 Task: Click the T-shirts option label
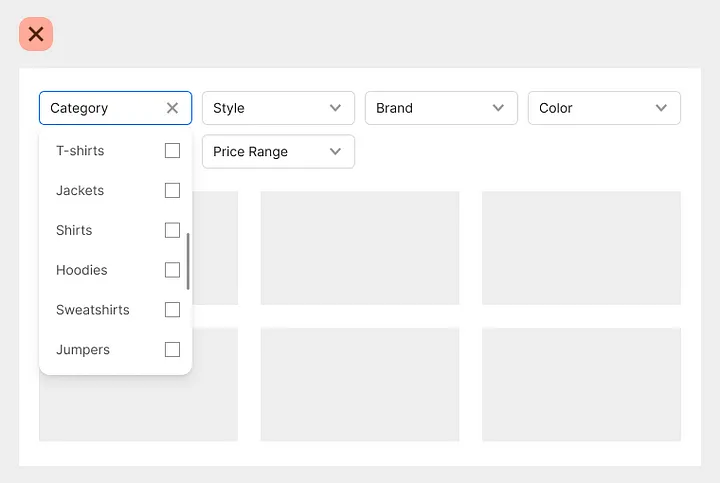(80, 151)
